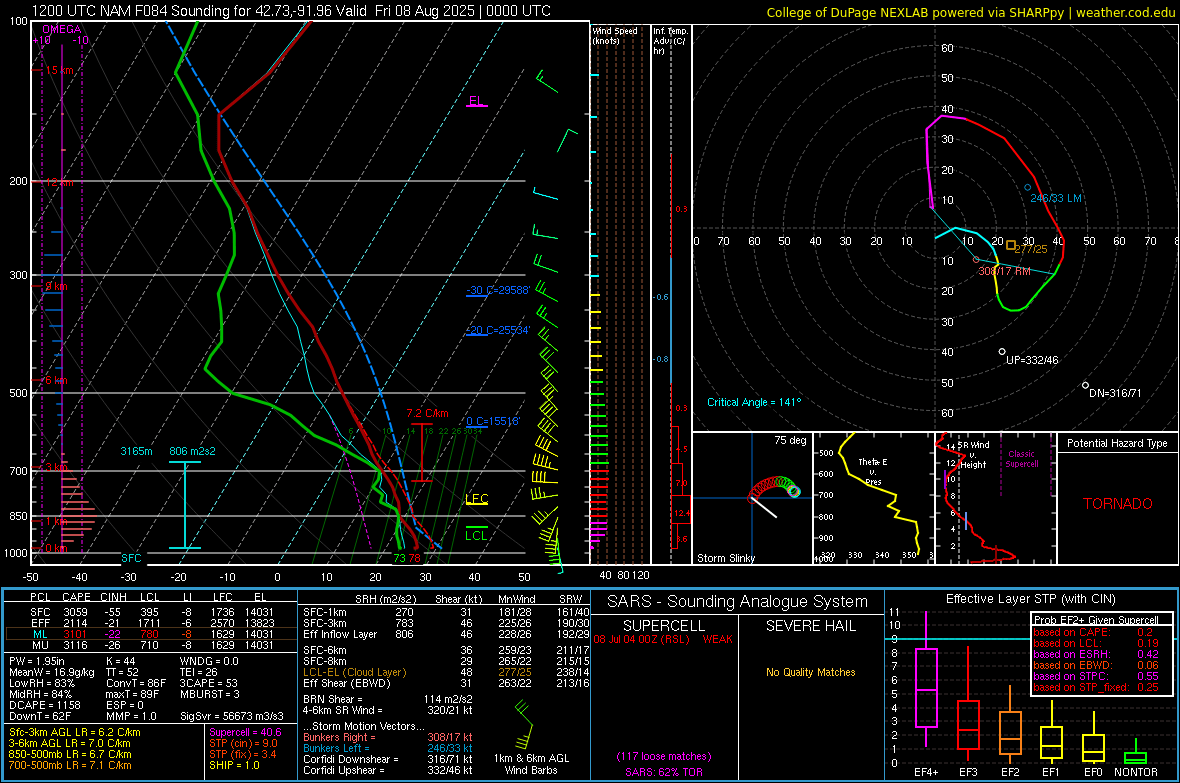Click the 75 deg slinky tilt value
The width and height of the screenshot is (1180, 783).
point(789,440)
